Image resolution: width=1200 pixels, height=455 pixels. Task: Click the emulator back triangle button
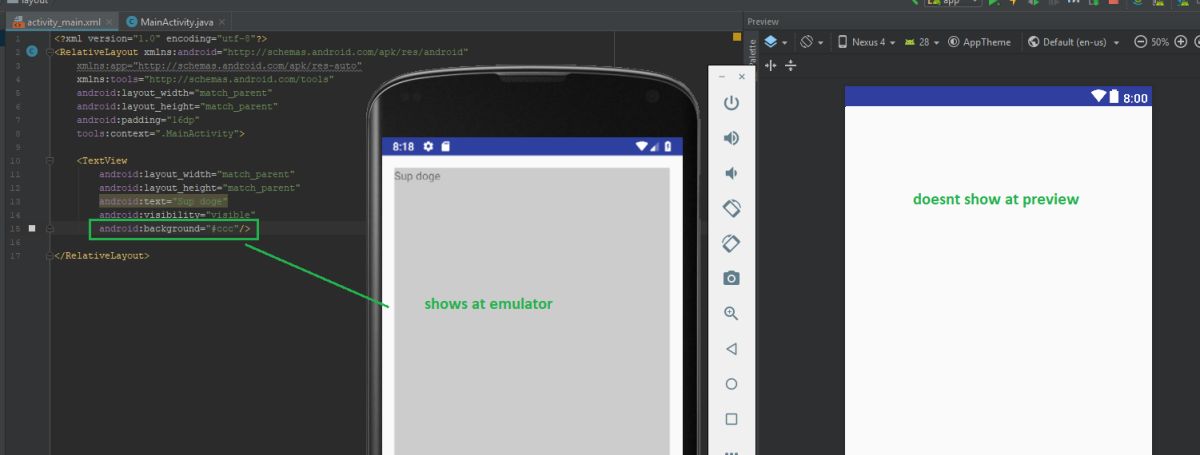pos(731,349)
